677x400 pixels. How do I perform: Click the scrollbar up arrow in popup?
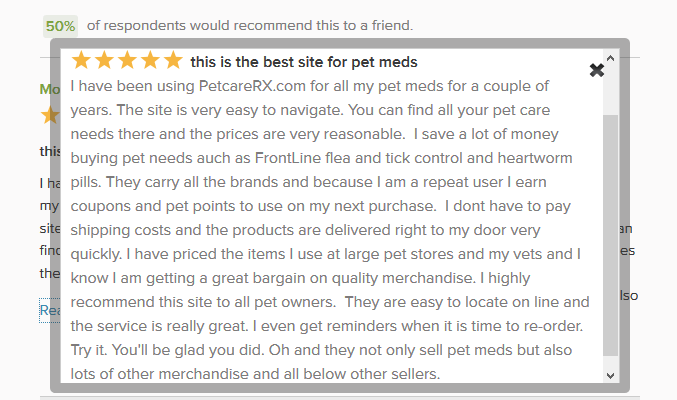(610, 58)
